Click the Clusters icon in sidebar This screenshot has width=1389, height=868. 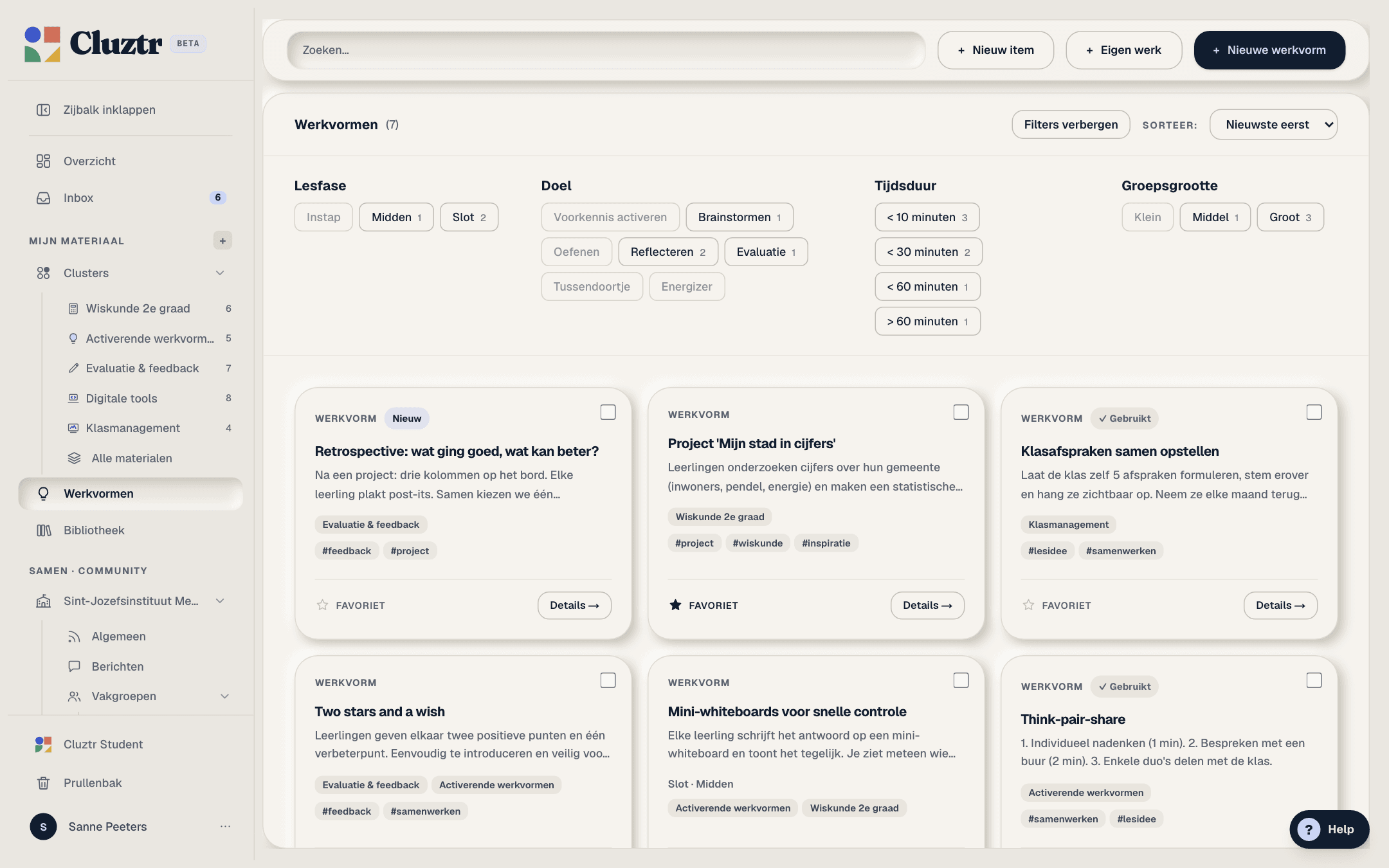click(43, 273)
